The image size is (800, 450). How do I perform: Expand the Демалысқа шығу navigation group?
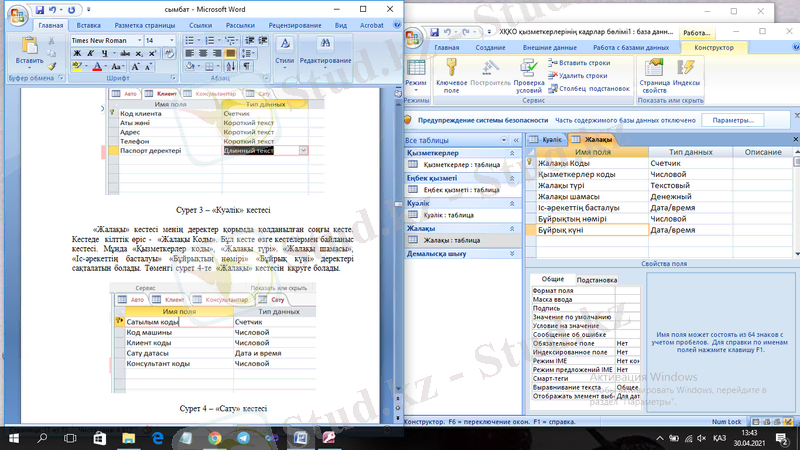pyautogui.click(x=514, y=254)
